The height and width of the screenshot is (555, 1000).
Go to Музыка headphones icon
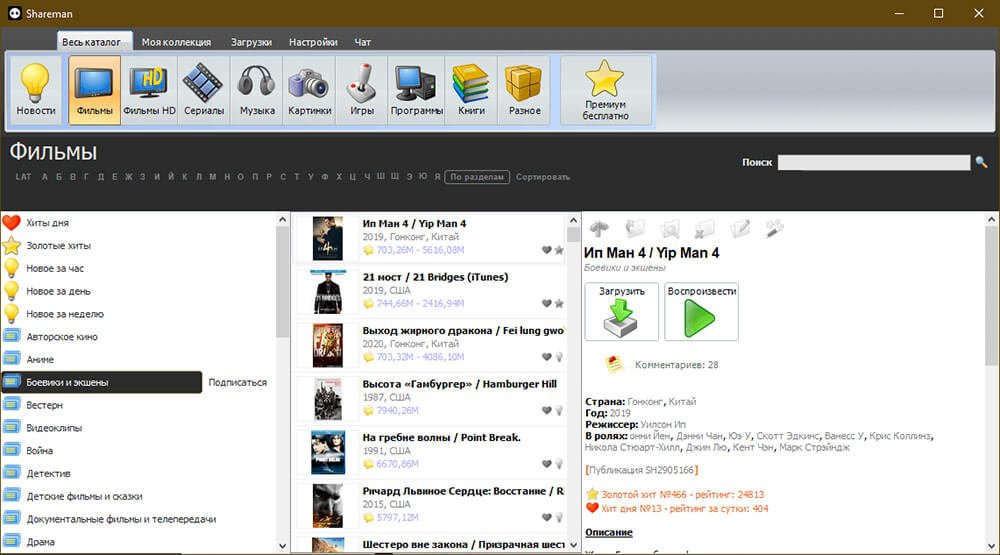point(257,90)
